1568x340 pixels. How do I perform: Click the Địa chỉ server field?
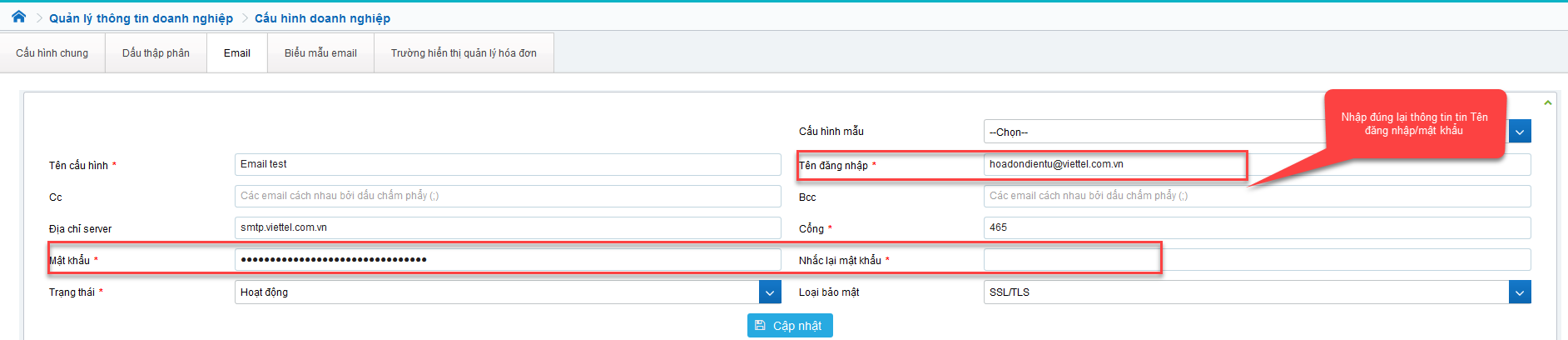[507, 227]
